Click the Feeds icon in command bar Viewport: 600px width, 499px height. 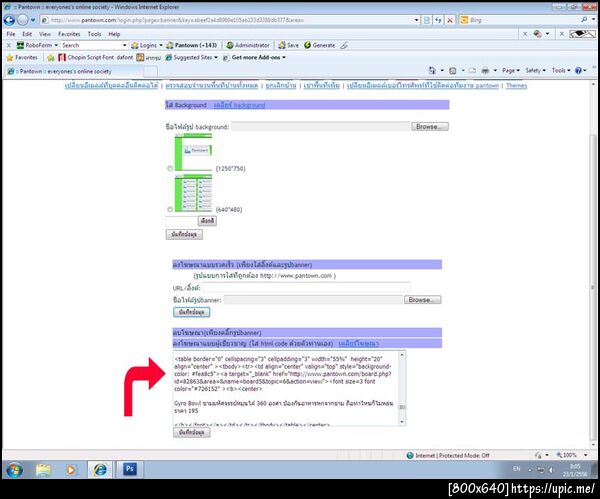click(x=453, y=70)
